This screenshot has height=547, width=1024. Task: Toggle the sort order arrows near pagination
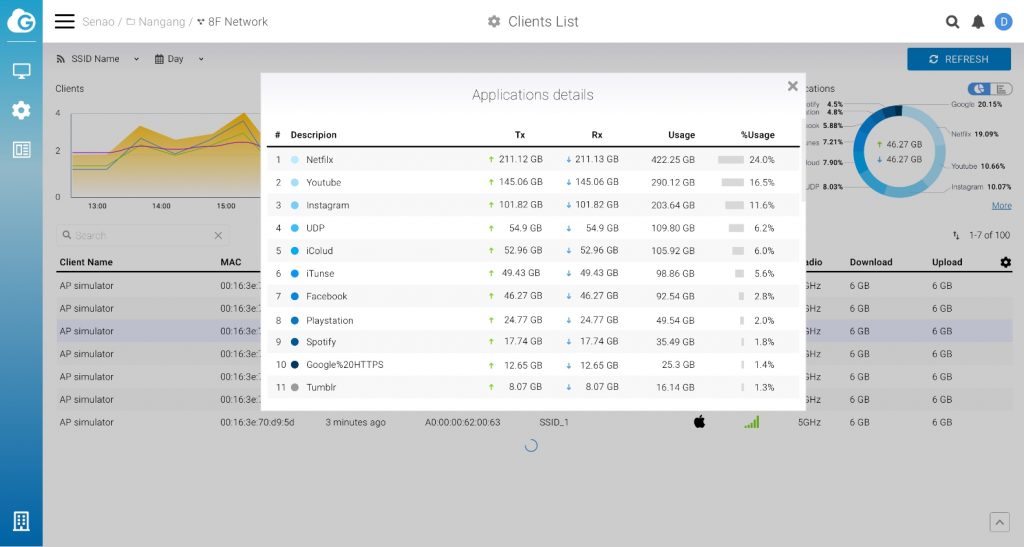(956, 235)
